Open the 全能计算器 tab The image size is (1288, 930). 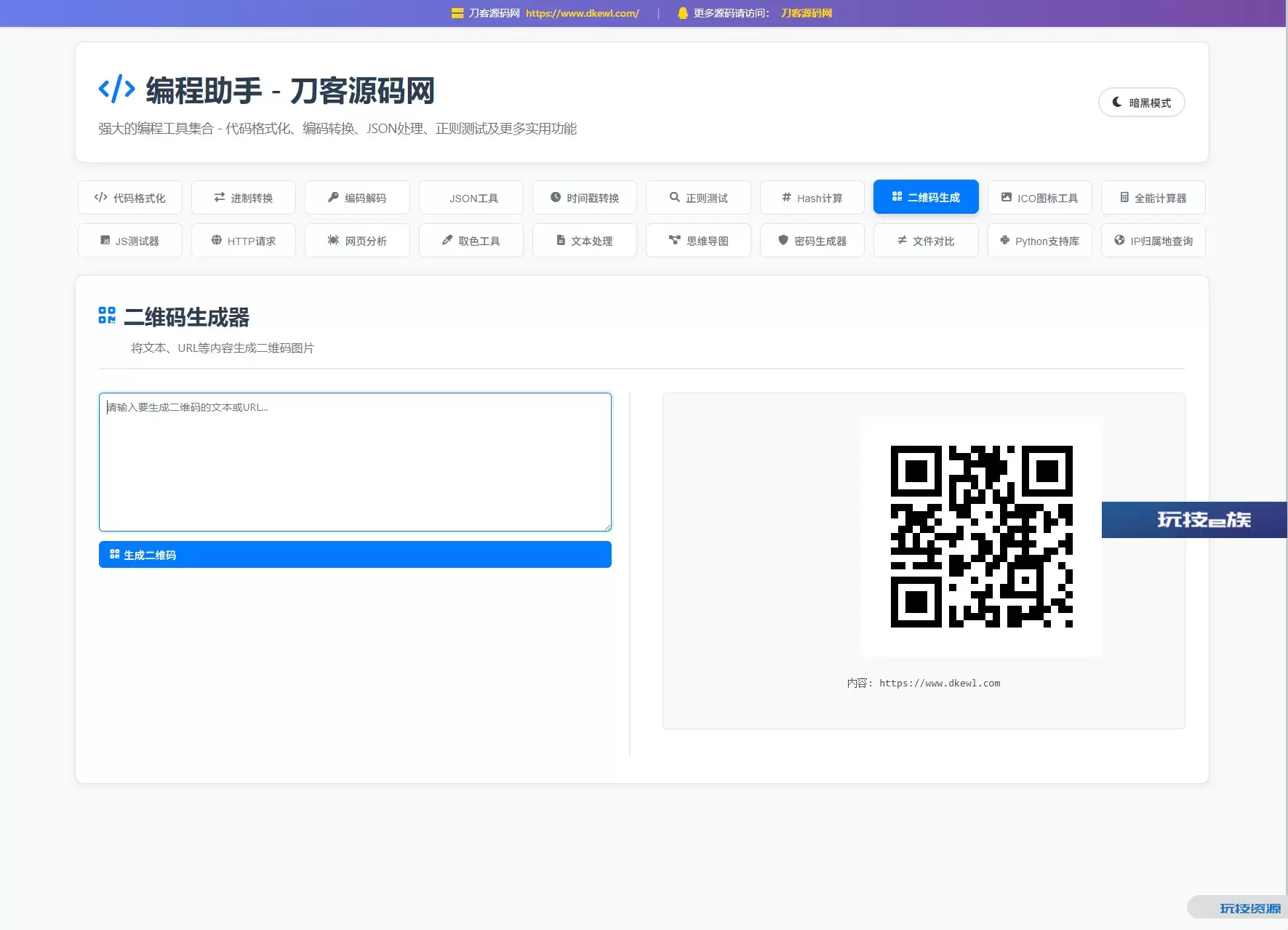[x=1153, y=198]
